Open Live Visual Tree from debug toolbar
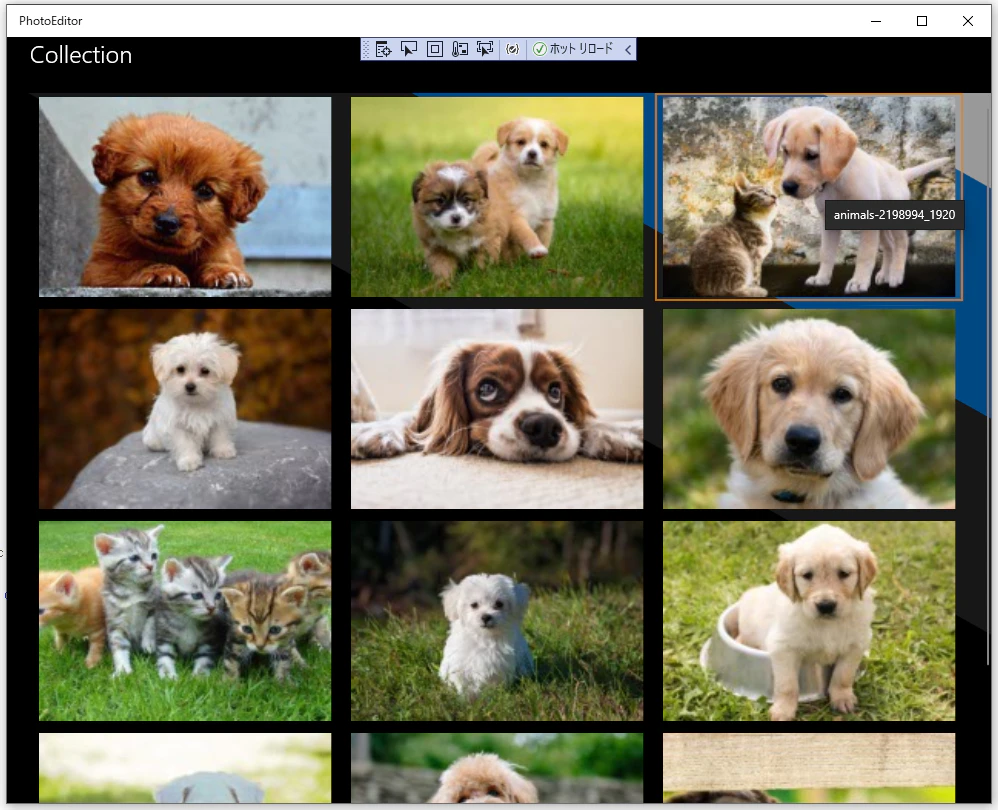 383,49
